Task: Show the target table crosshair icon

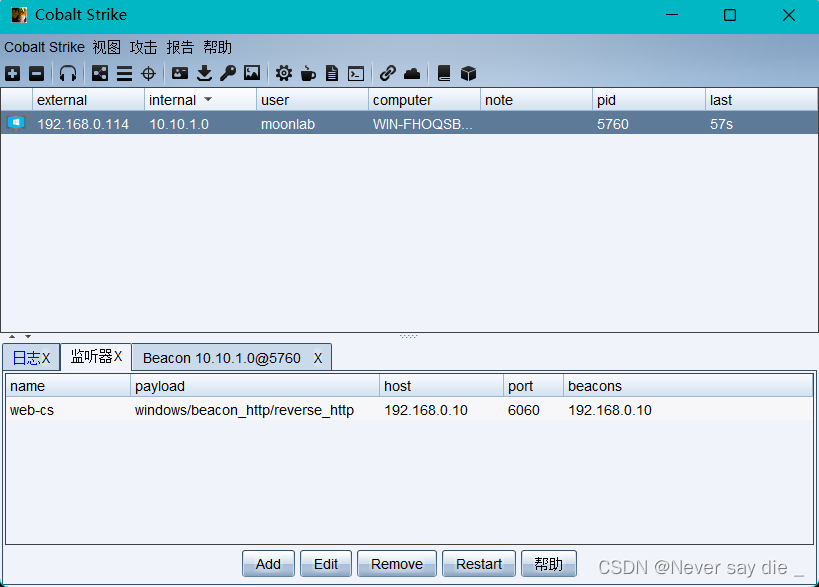Action: (x=148, y=74)
